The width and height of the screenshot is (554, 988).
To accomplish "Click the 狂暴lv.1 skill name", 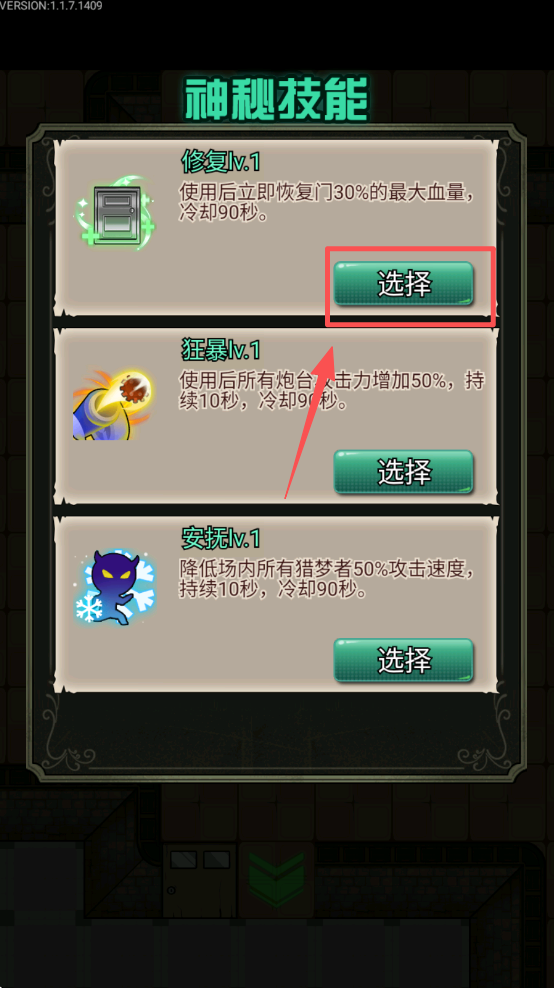I will (221, 350).
